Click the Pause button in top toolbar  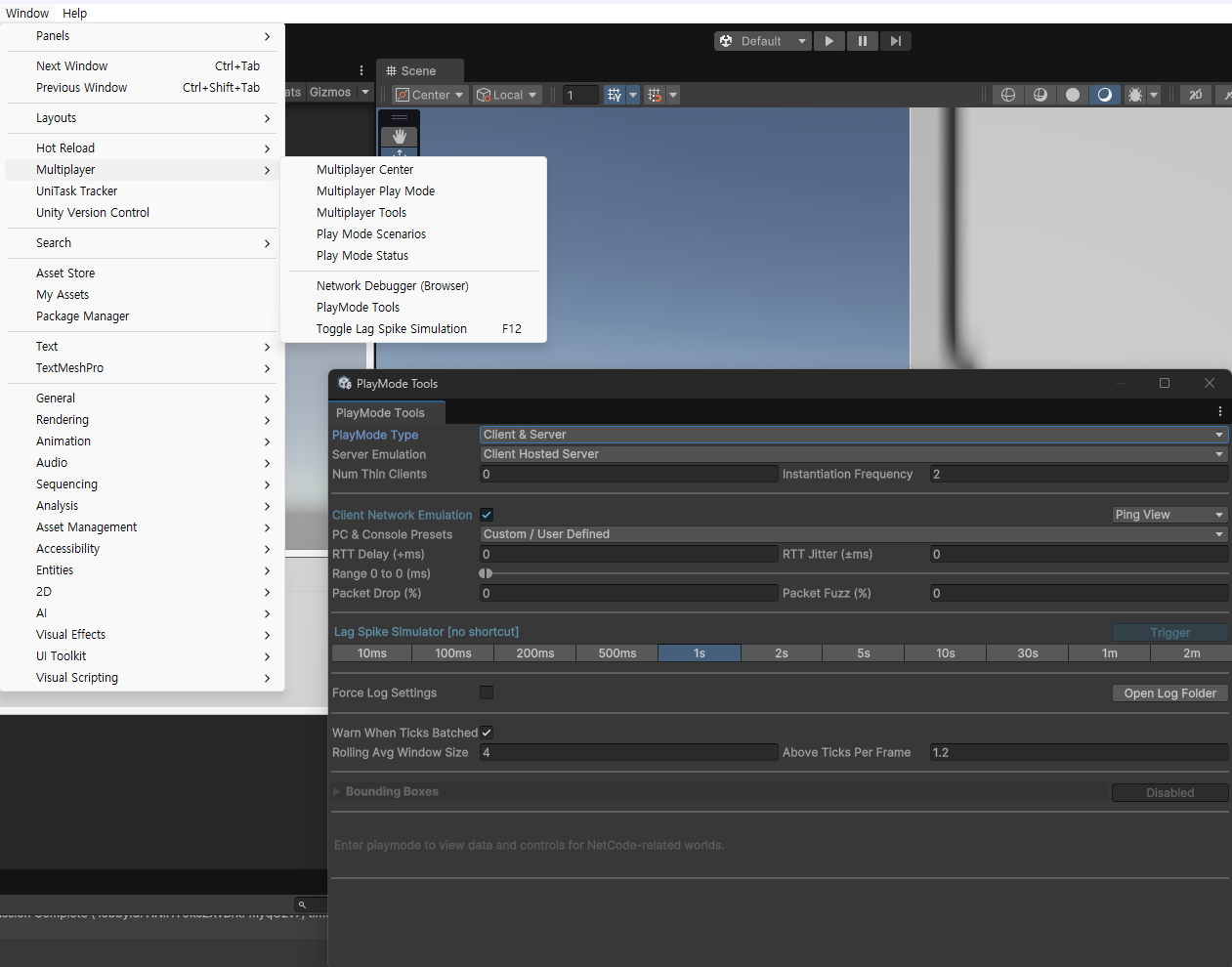[x=862, y=41]
